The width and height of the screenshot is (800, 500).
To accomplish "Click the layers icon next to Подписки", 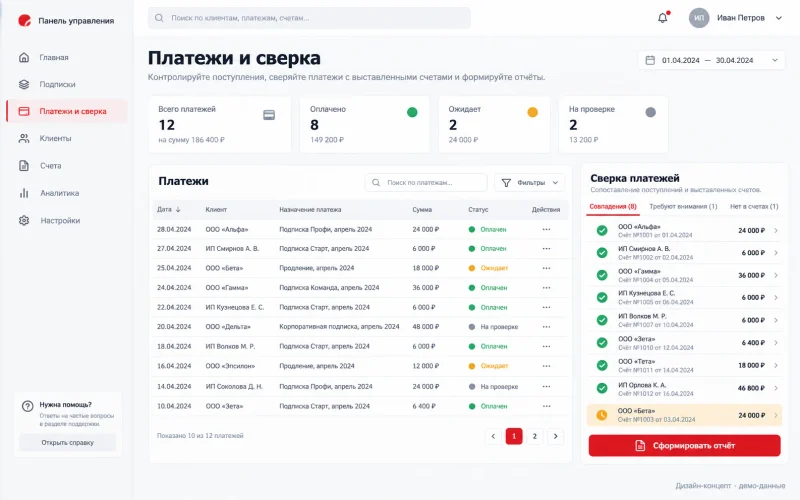I will point(24,84).
